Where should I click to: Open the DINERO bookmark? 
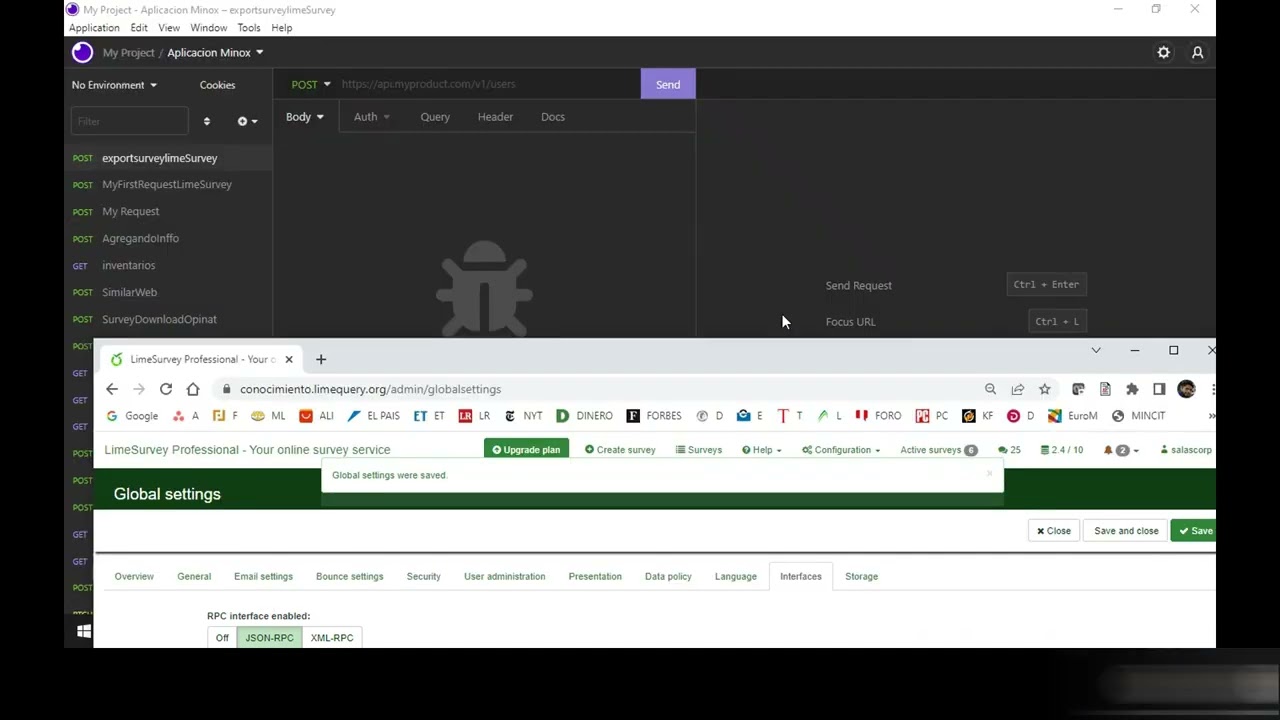coord(584,416)
